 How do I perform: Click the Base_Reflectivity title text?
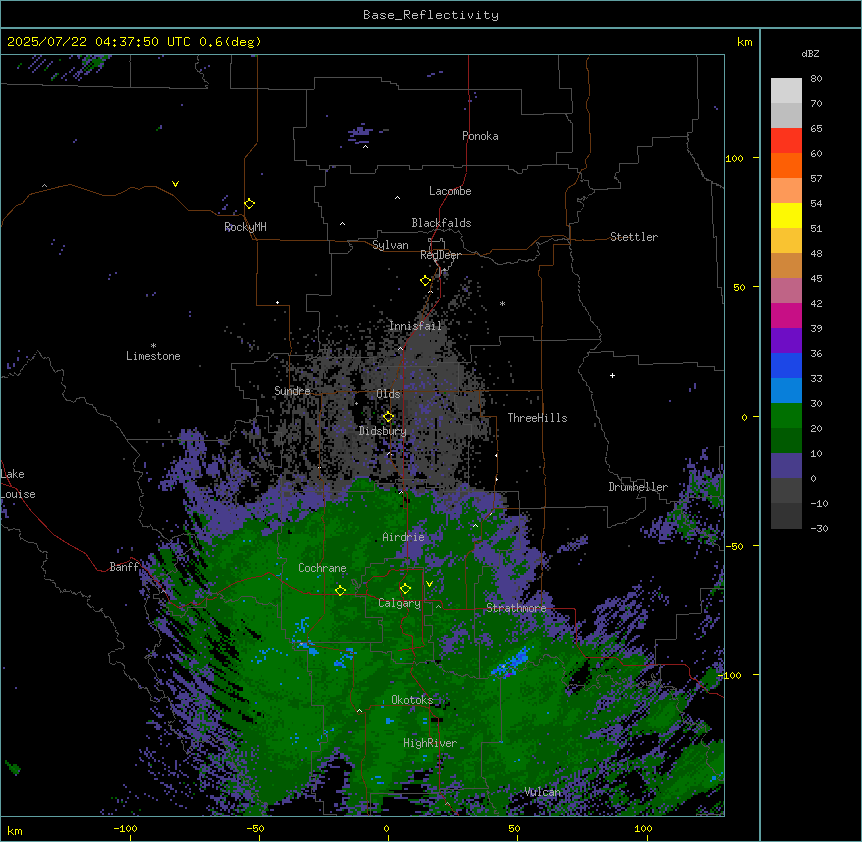pos(431,15)
